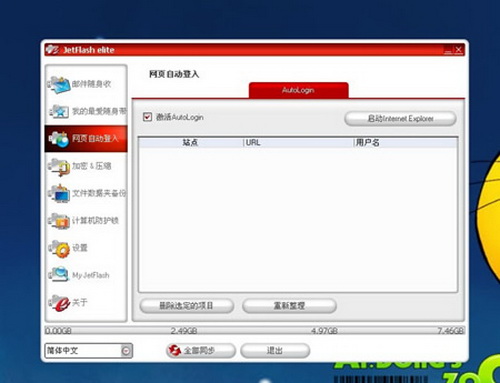Click 启动Internet Explorer button

point(400,119)
